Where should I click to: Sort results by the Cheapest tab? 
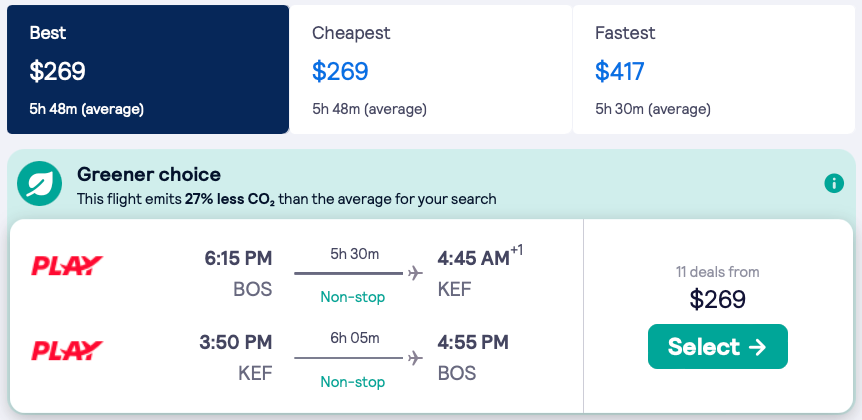pyautogui.click(x=430, y=70)
